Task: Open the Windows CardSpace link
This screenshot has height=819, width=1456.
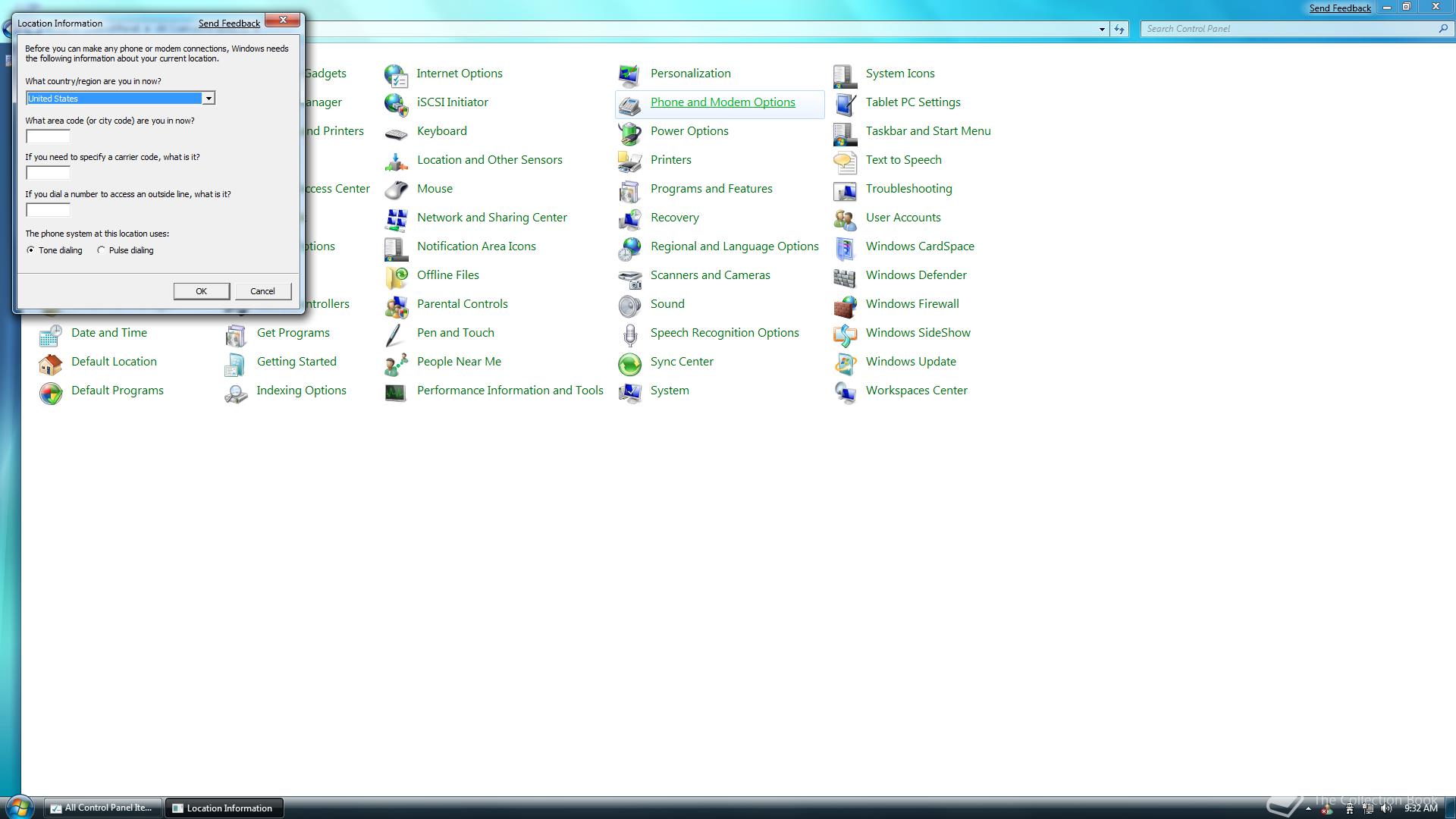Action: coord(920,246)
